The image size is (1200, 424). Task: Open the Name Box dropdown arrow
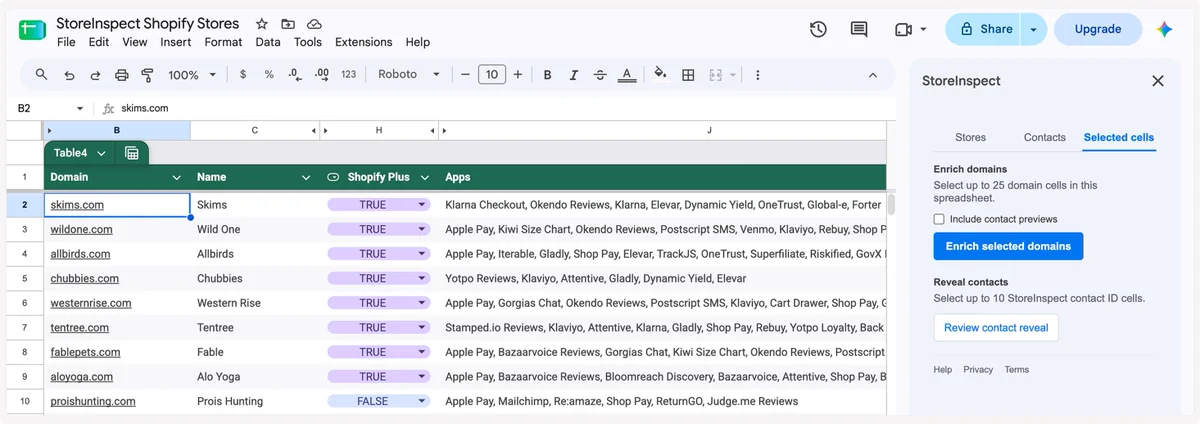coord(80,108)
